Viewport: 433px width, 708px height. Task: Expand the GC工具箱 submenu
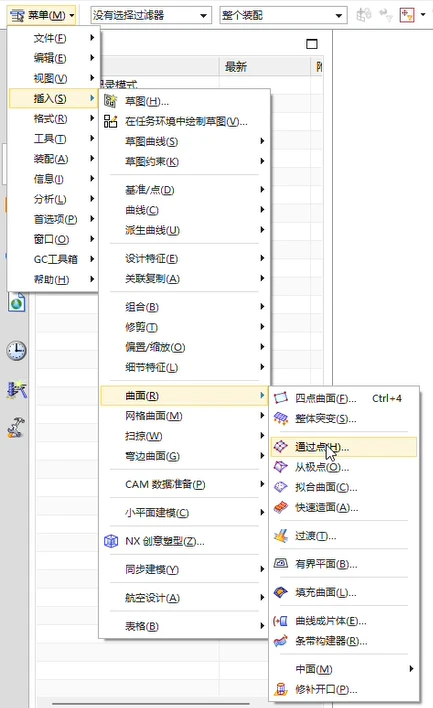click(x=54, y=259)
